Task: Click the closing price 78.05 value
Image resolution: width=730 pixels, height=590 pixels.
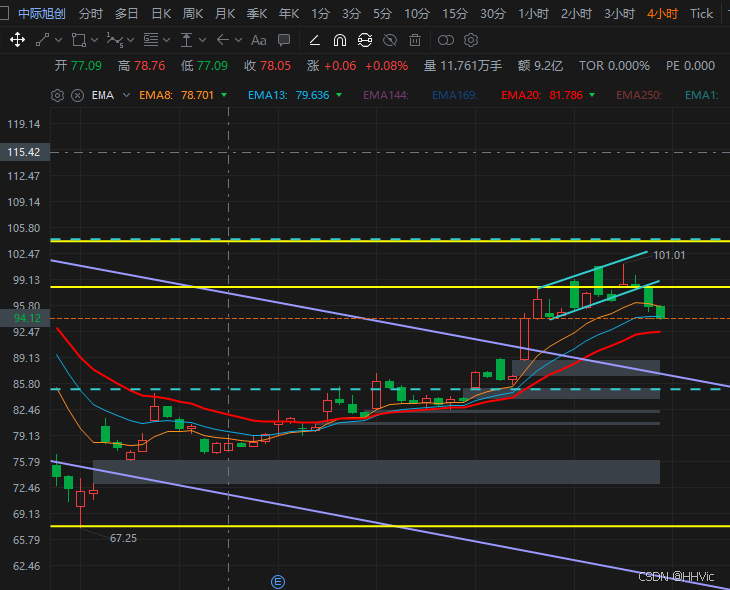Action: coord(276,66)
